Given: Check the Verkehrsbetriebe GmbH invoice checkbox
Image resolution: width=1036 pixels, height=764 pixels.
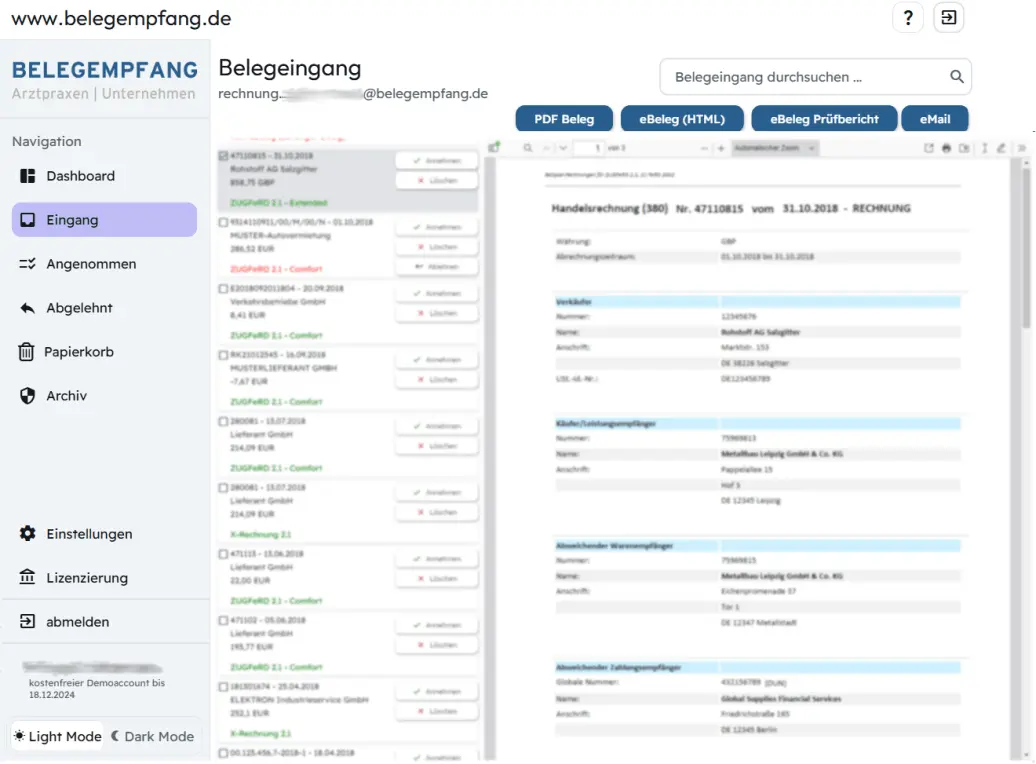Looking at the screenshot, I should coord(223,289).
